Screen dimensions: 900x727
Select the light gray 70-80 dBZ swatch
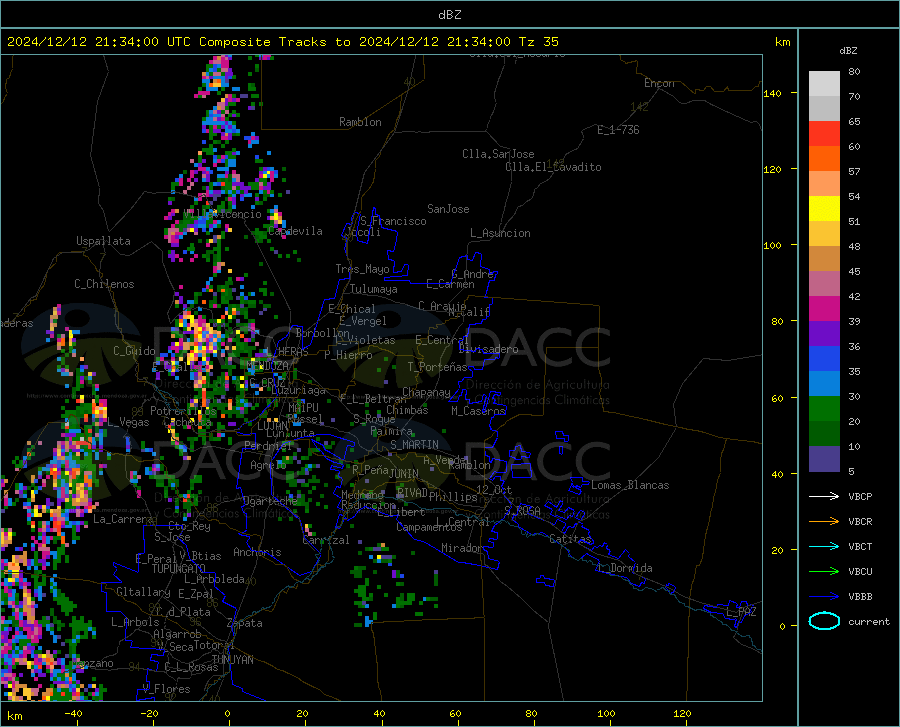click(824, 84)
